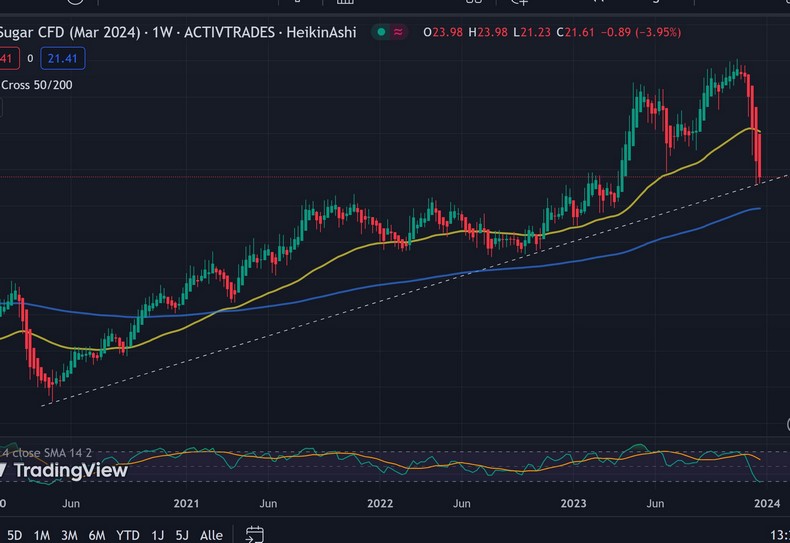This screenshot has width=790, height=543.
Task: Click the ACTIVTRADES broker name
Action: coord(229,32)
